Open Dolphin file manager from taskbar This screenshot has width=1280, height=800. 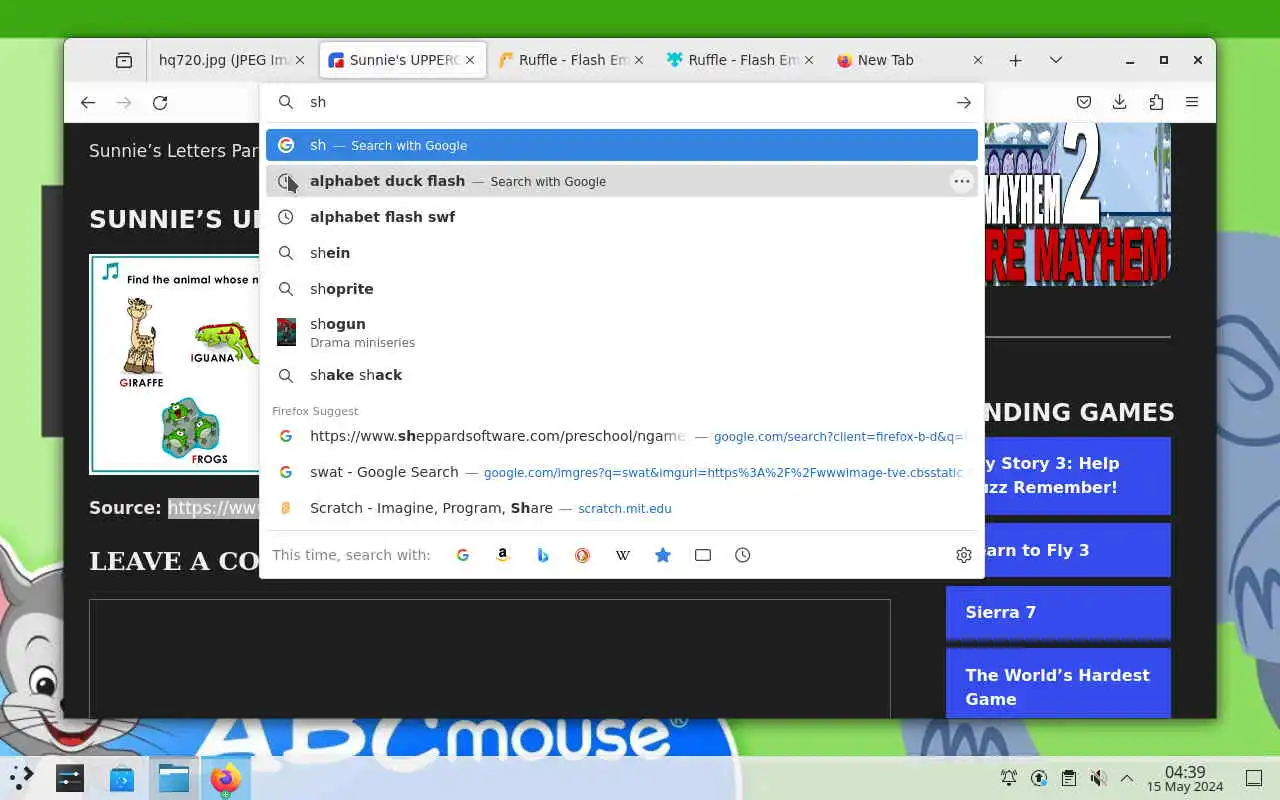[174, 777]
